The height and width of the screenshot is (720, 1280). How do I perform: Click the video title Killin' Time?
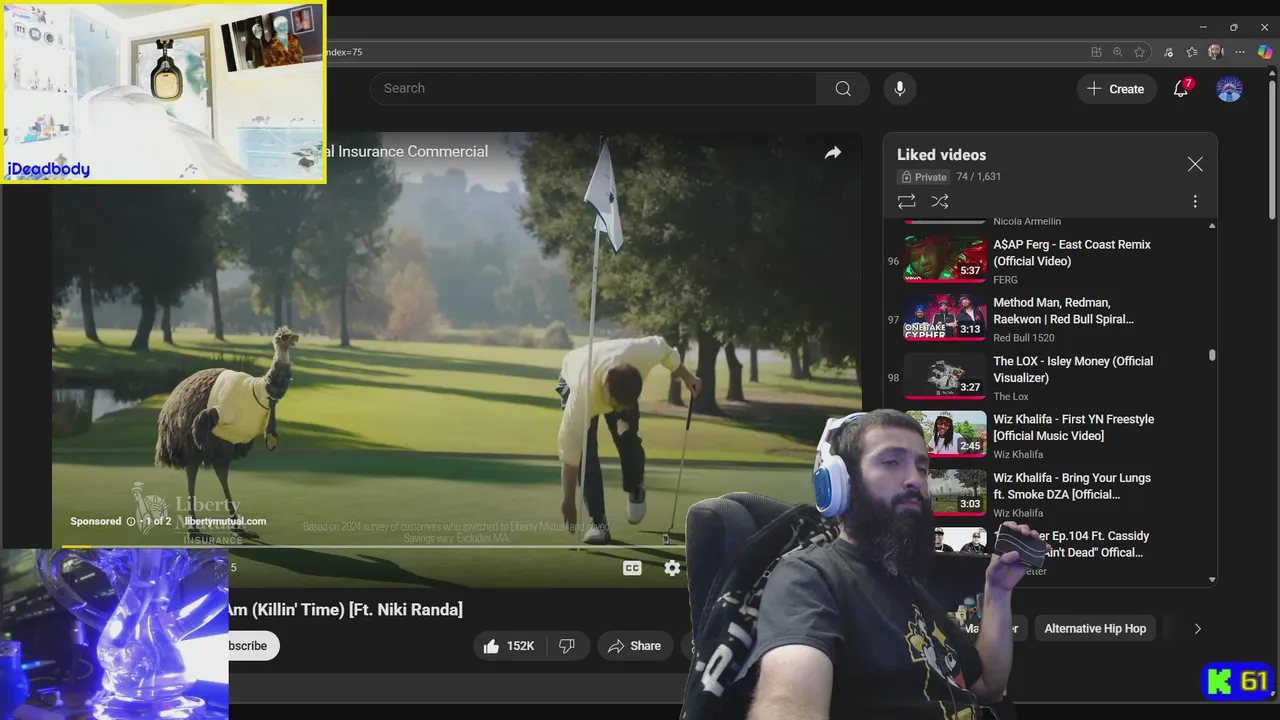[x=345, y=610]
